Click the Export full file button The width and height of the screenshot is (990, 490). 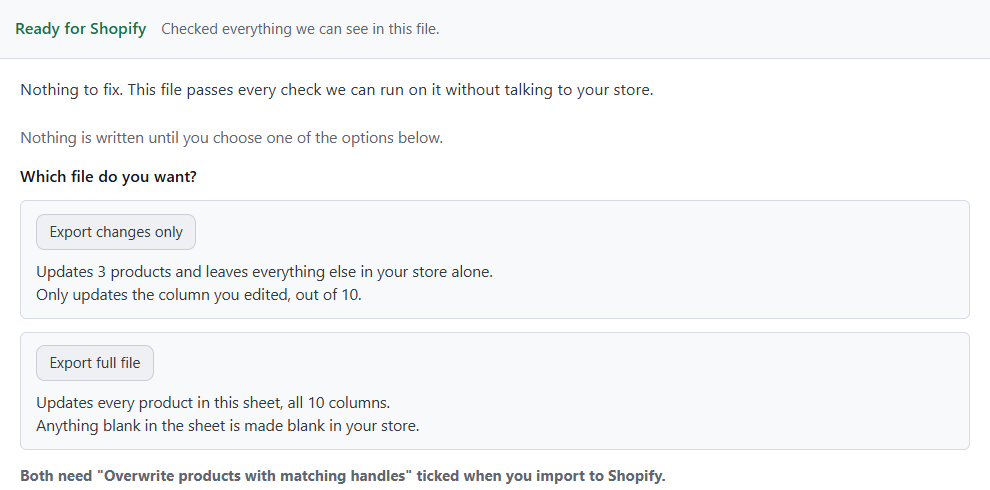[95, 363]
